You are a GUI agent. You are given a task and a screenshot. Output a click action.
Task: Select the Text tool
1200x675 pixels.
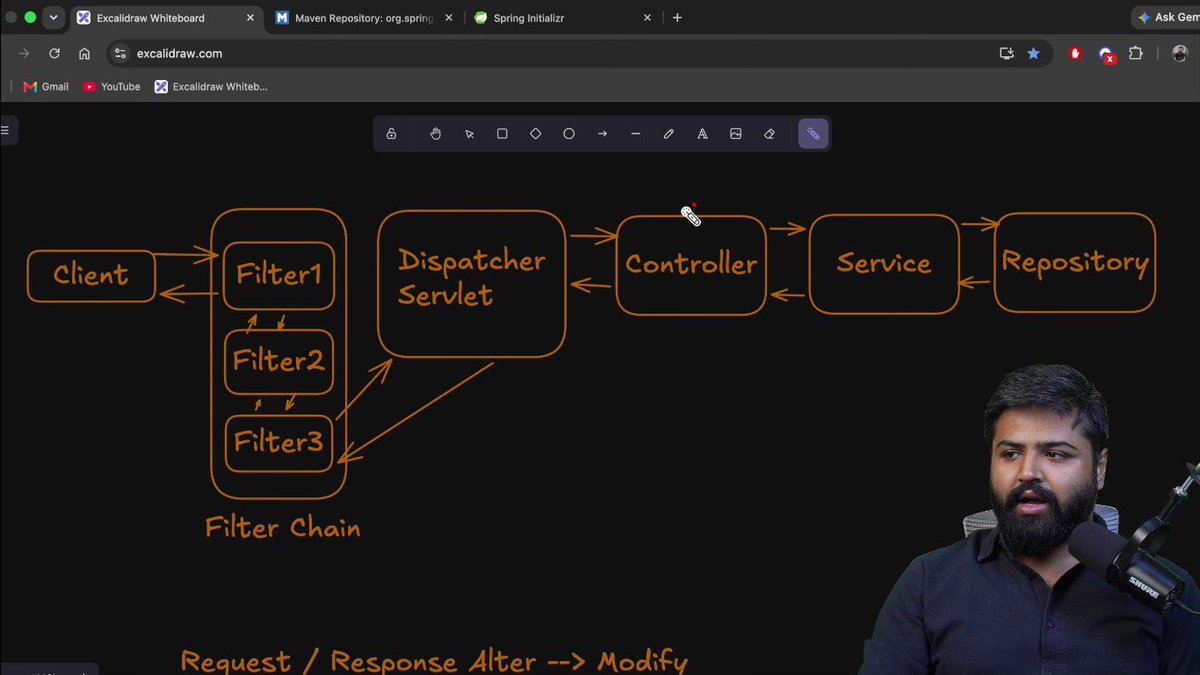[x=702, y=134]
